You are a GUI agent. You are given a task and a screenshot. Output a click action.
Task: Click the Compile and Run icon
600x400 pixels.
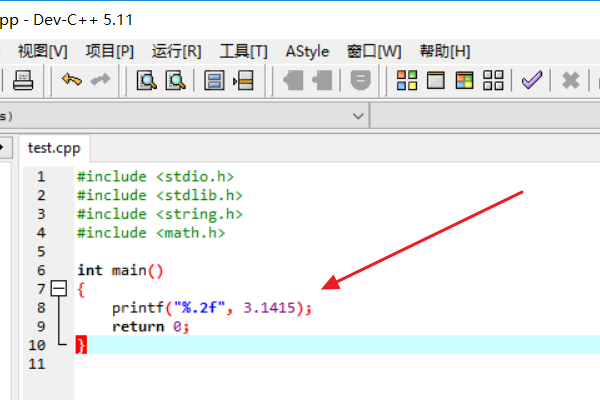[x=463, y=81]
